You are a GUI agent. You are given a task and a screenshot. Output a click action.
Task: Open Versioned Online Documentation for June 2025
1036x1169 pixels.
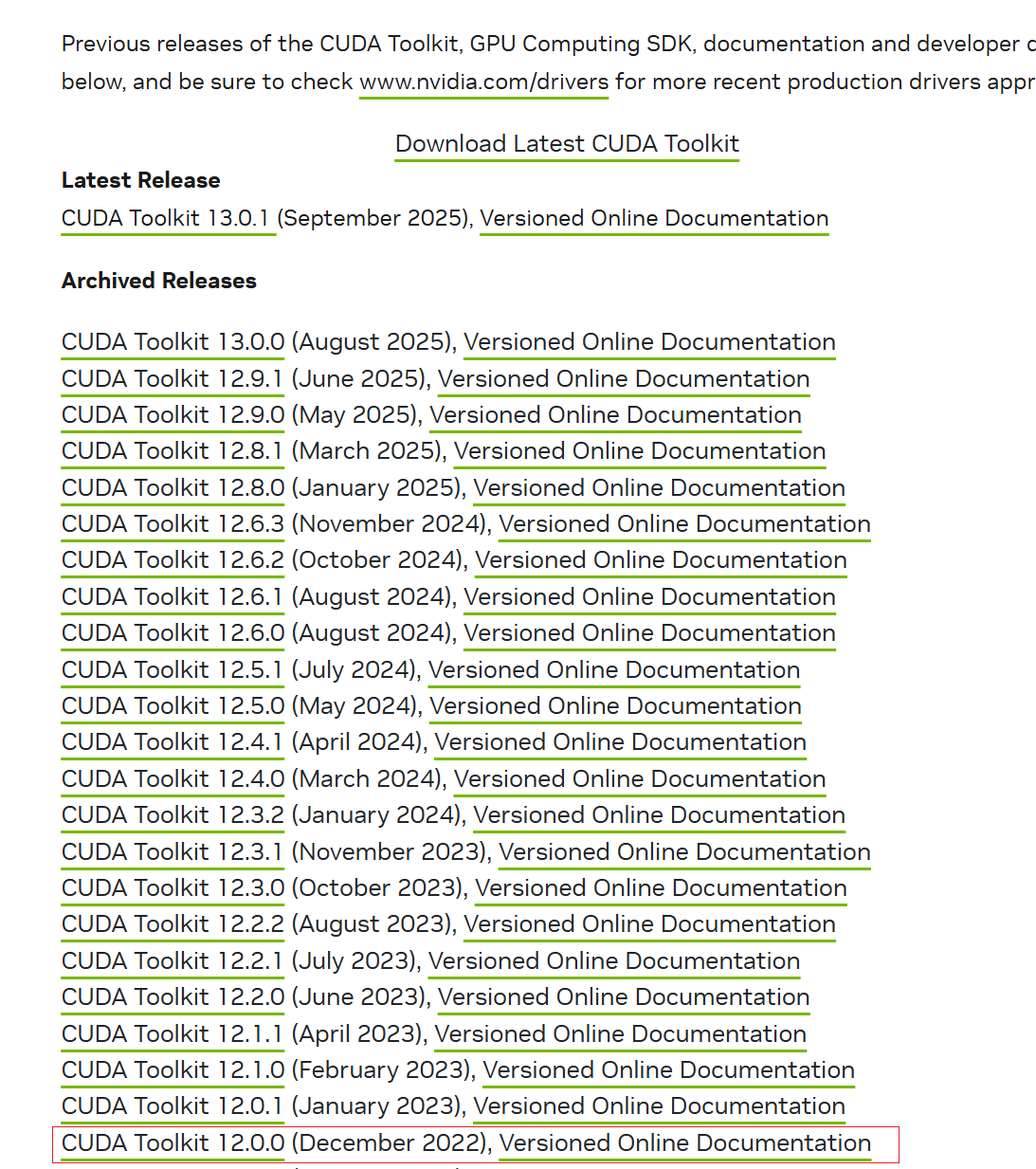(x=624, y=379)
